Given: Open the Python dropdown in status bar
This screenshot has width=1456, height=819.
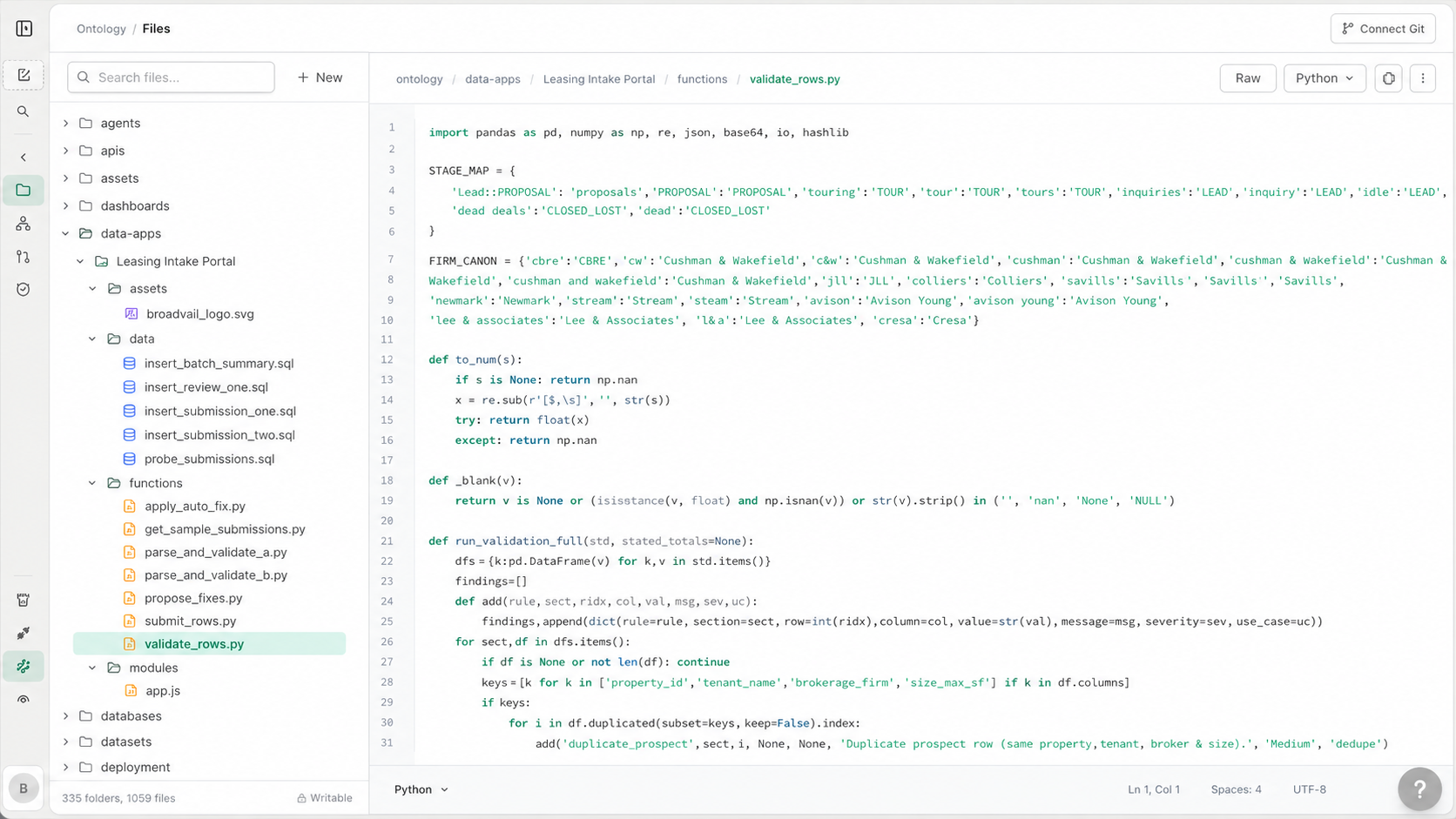Looking at the screenshot, I should point(421,789).
